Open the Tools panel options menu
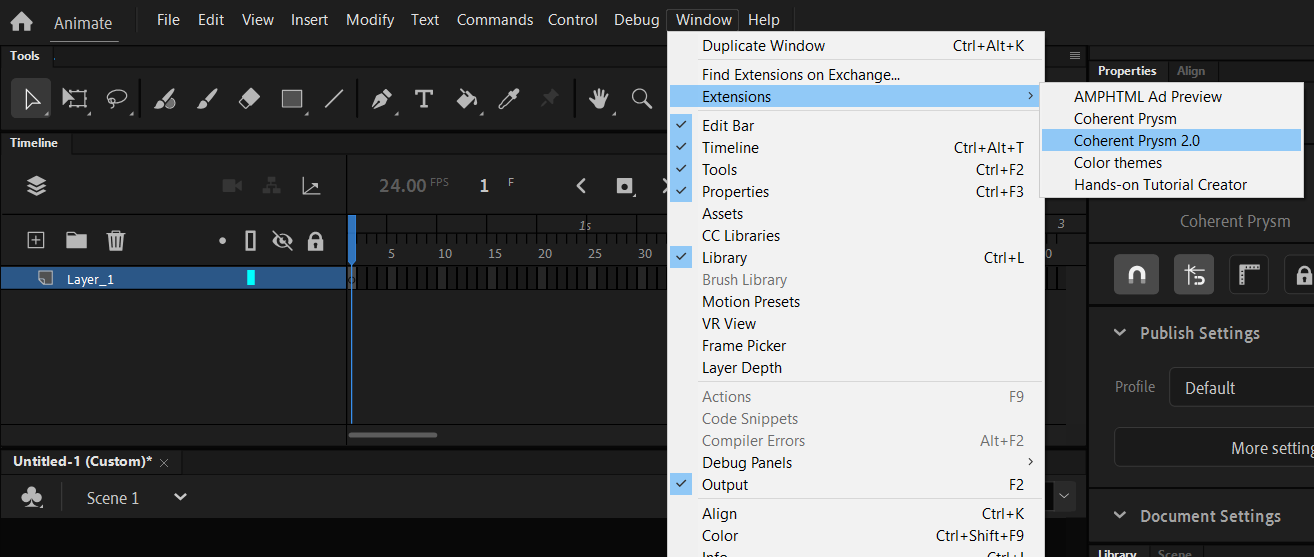The height and width of the screenshot is (557, 1314). tap(1075, 56)
